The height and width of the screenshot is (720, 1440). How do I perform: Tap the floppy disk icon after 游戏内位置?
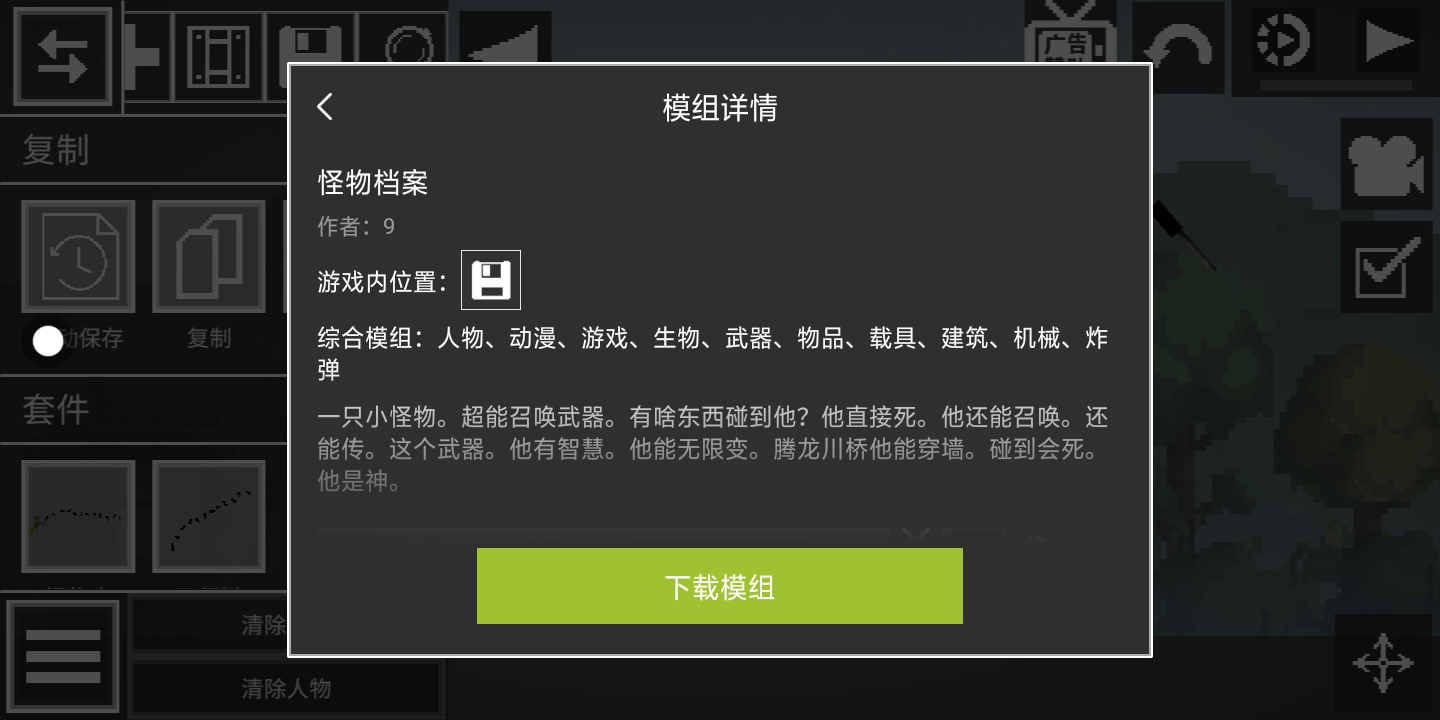[490, 280]
